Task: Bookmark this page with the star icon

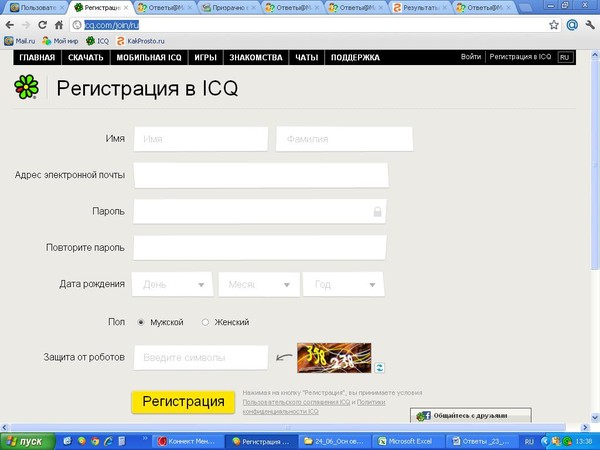Action: click(x=554, y=25)
